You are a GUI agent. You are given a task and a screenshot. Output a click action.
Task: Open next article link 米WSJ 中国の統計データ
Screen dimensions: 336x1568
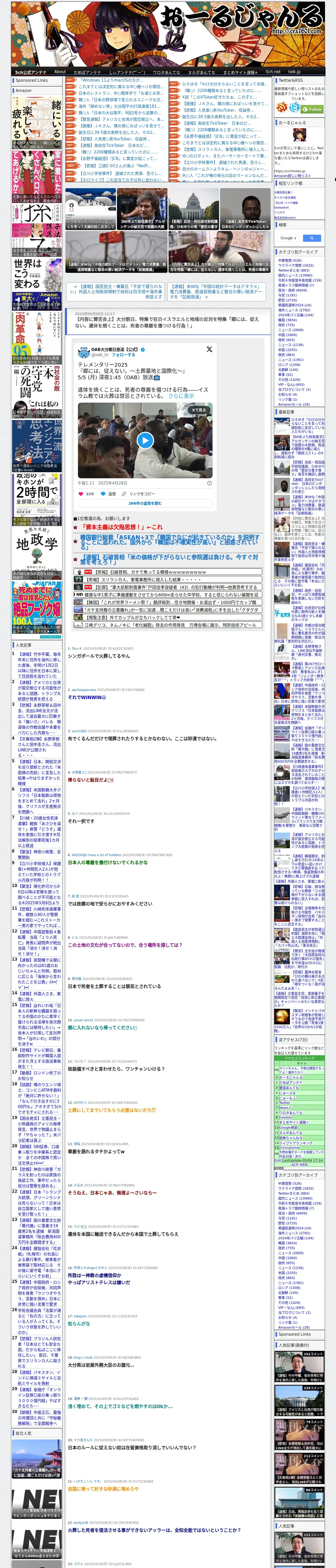[216, 292]
